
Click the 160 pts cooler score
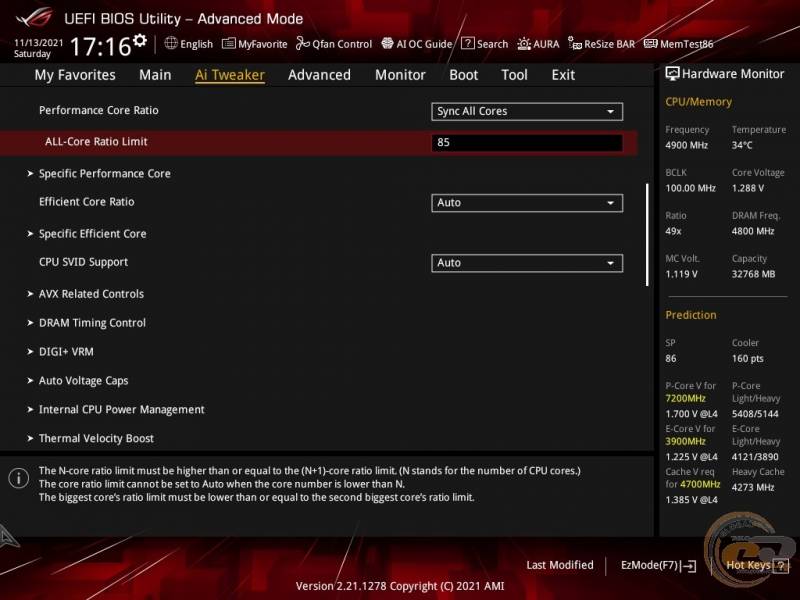pyautogui.click(x=748, y=359)
